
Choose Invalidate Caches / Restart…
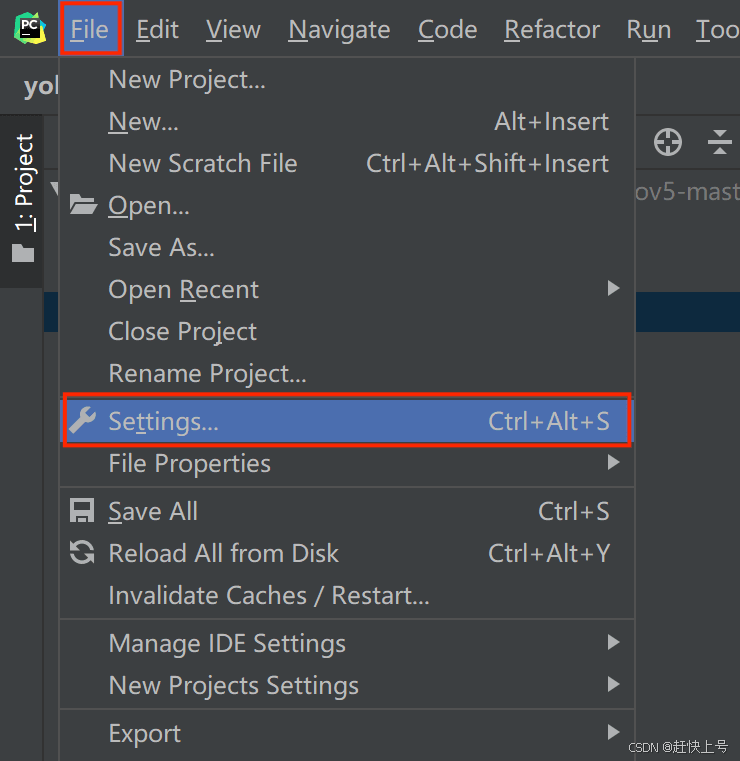[x=268, y=596]
